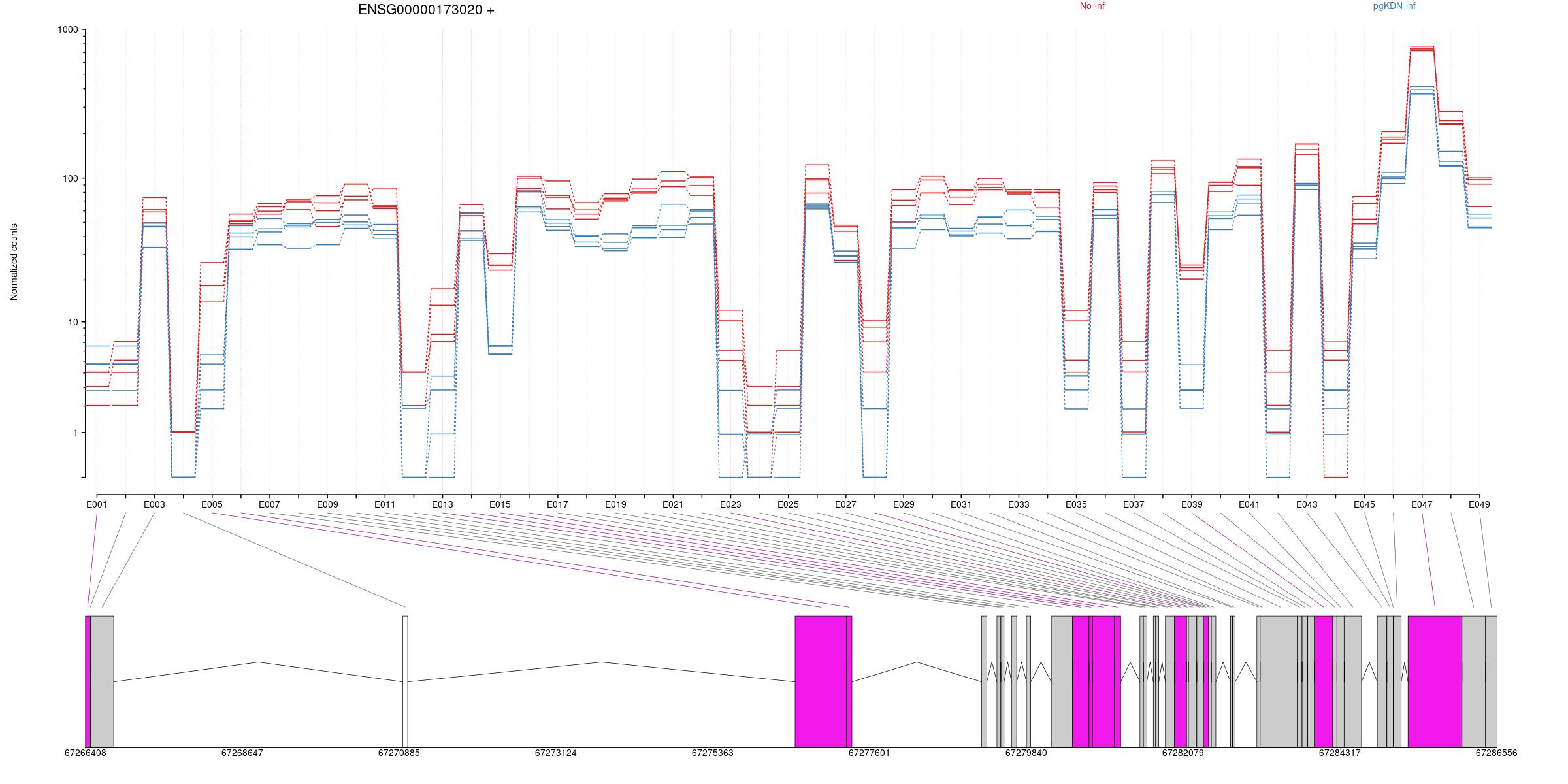Click genomic coordinate 67282079

tap(1183, 753)
